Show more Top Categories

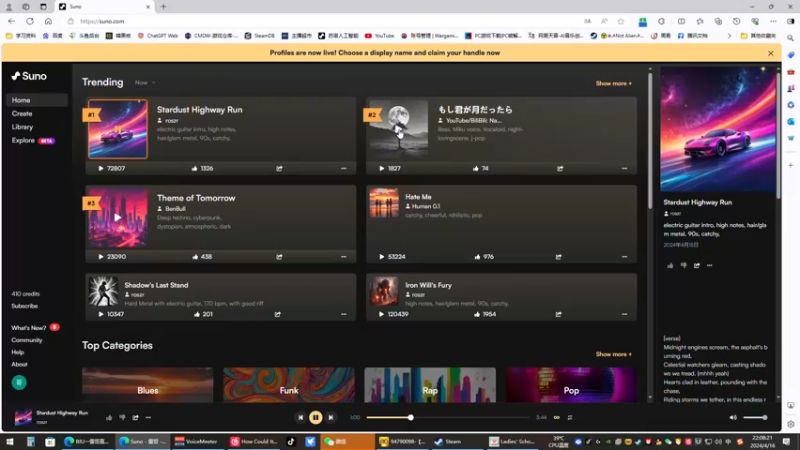click(614, 354)
